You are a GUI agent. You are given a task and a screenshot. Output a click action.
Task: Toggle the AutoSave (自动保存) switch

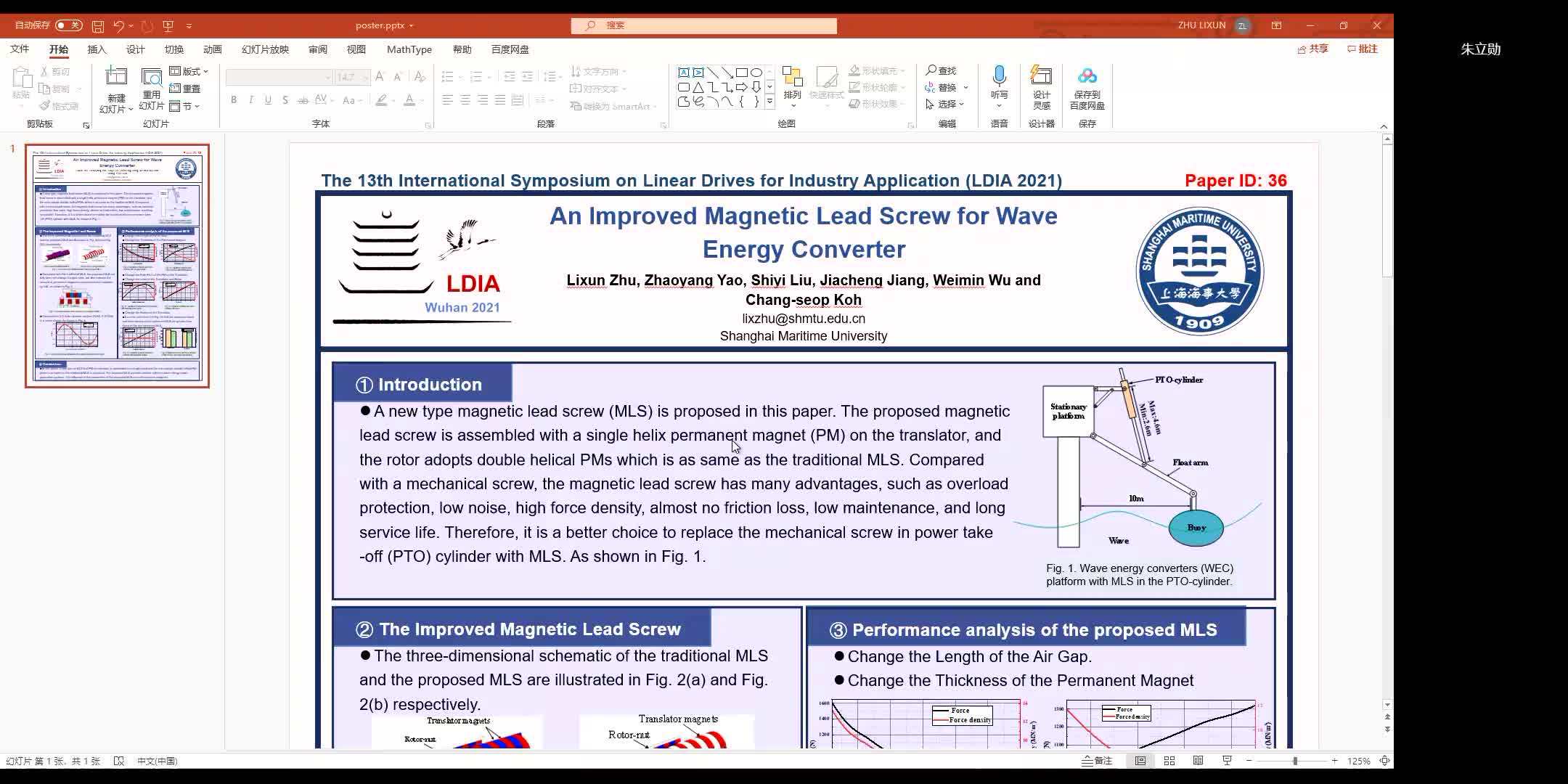pyautogui.click(x=69, y=25)
